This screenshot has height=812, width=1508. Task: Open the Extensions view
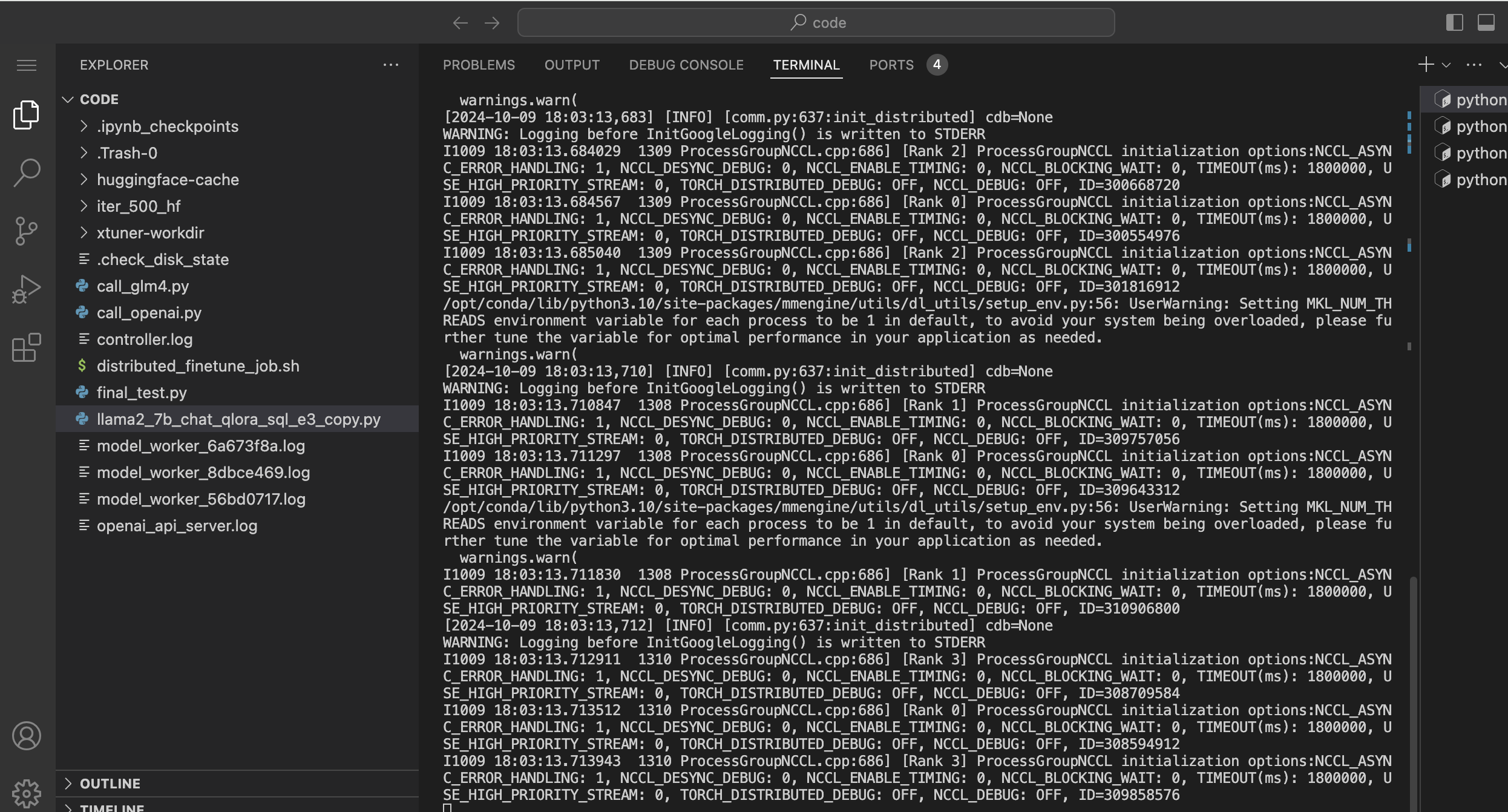[x=27, y=347]
